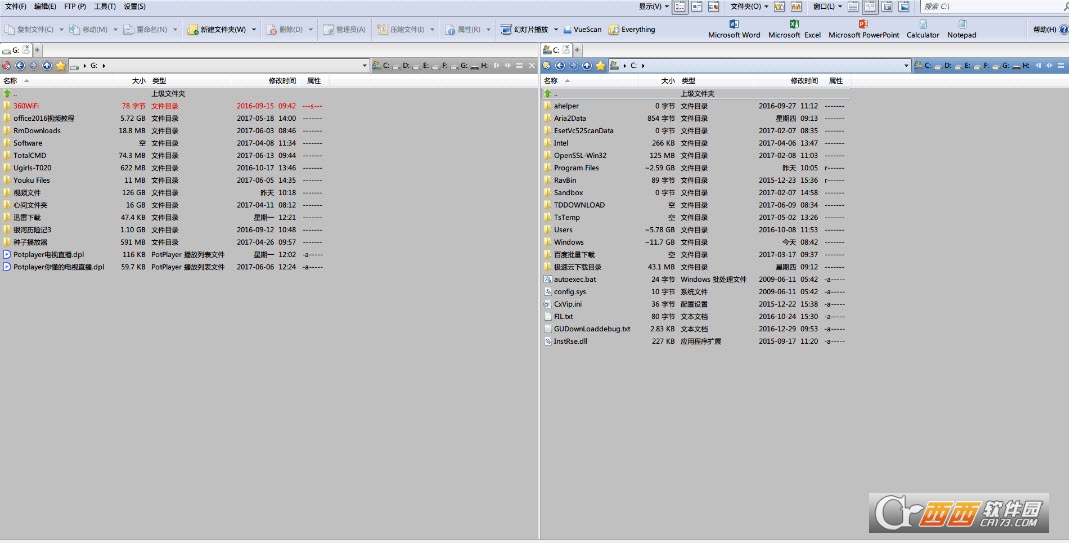Open the Notepad shortcut
The height and width of the screenshot is (543, 1069).
pos(961,29)
